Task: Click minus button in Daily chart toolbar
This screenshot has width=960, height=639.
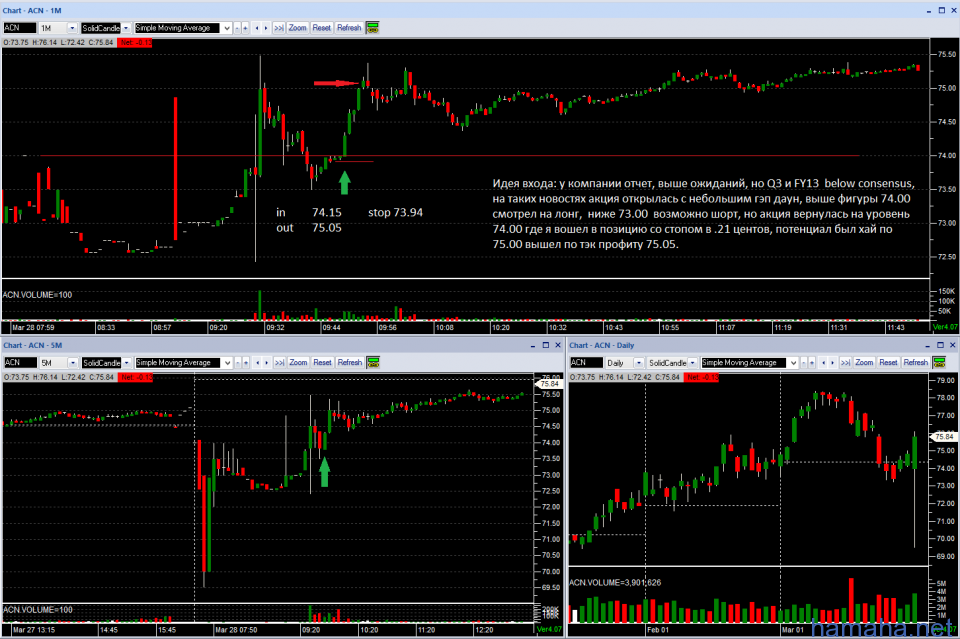Action: pyautogui.click(x=804, y=362)
